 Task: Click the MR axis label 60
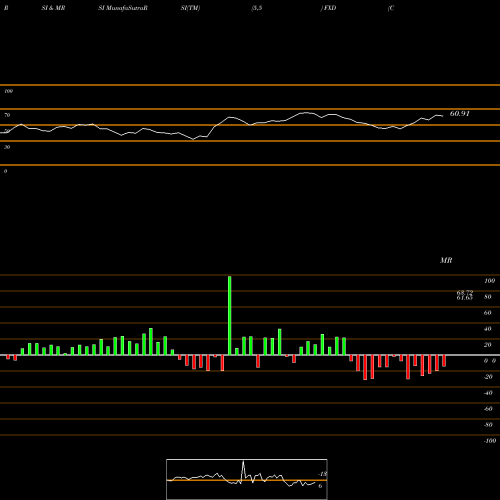(x=487, y=313)
